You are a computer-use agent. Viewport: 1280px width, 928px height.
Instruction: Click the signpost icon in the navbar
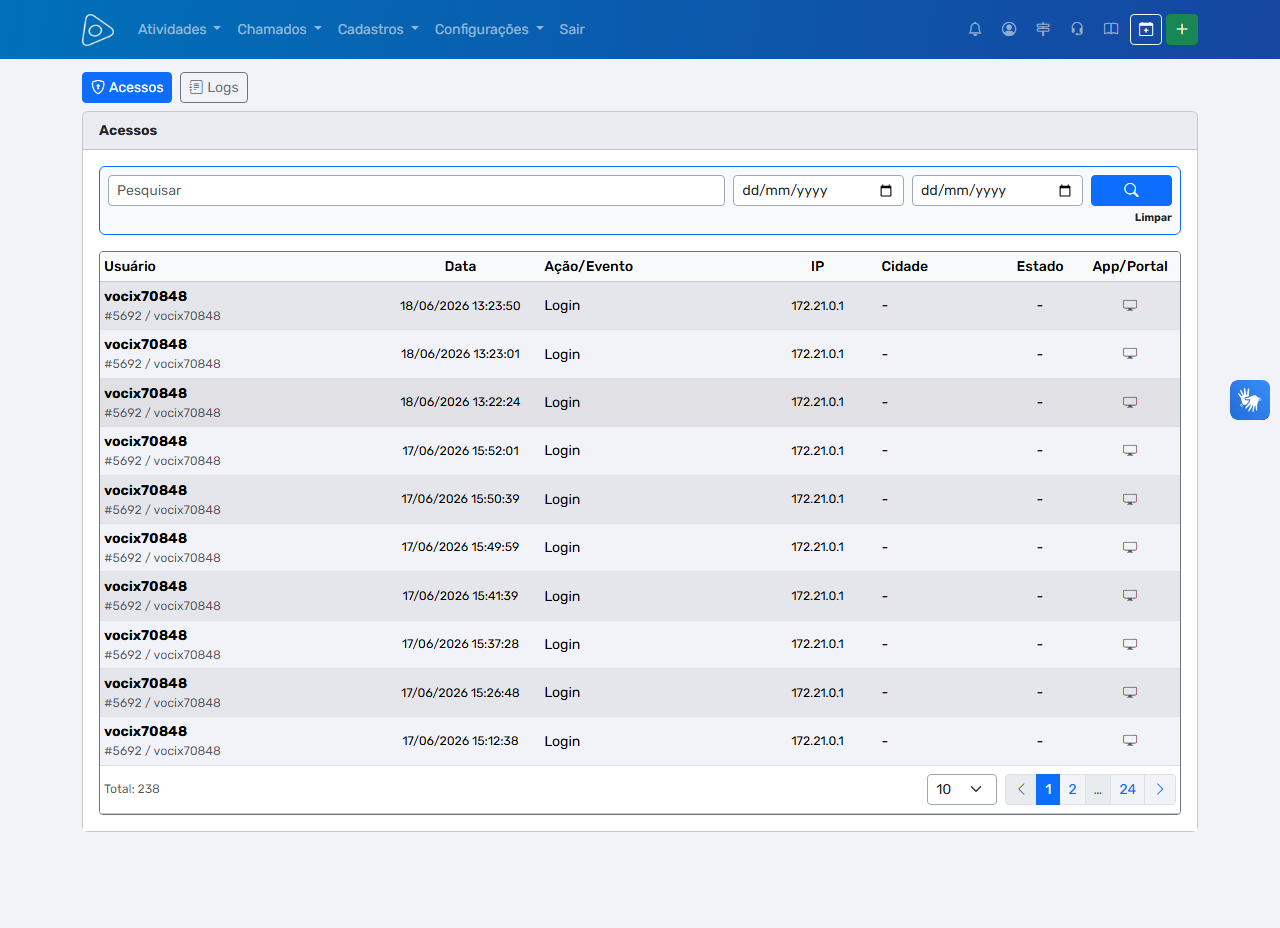pos(1043,30)
